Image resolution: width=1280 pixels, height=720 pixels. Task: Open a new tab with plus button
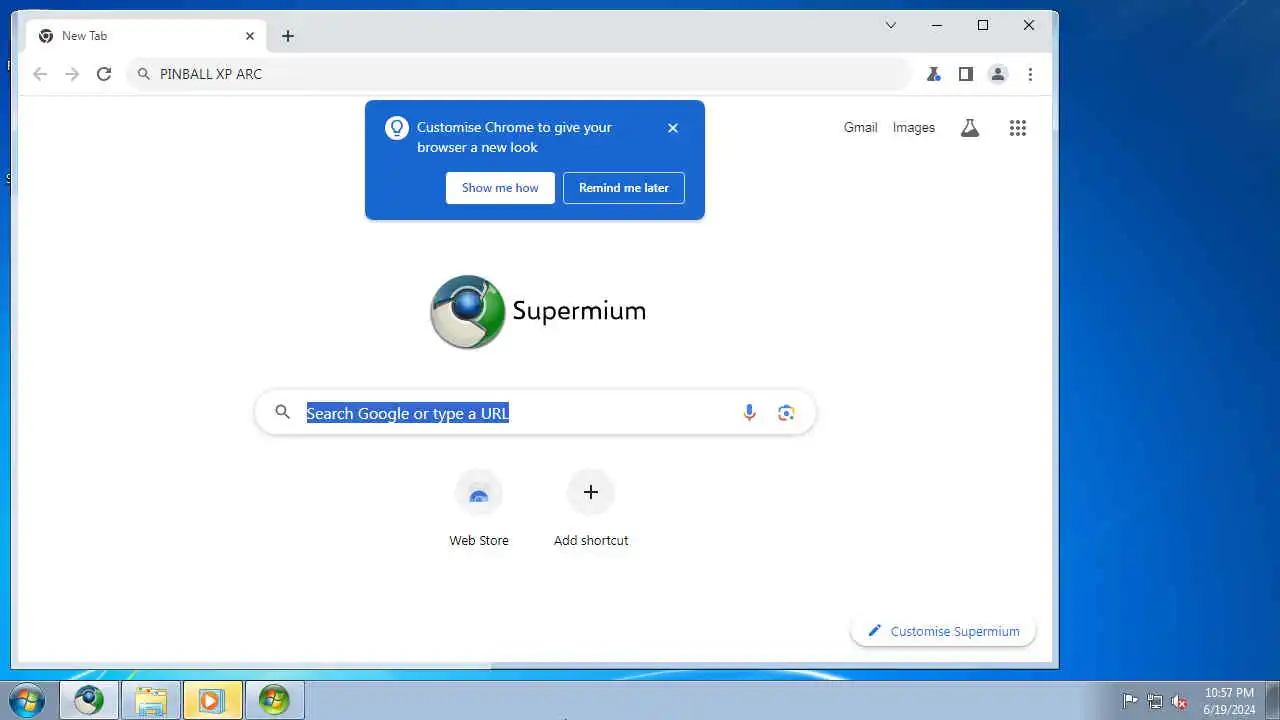click(288, 36)
